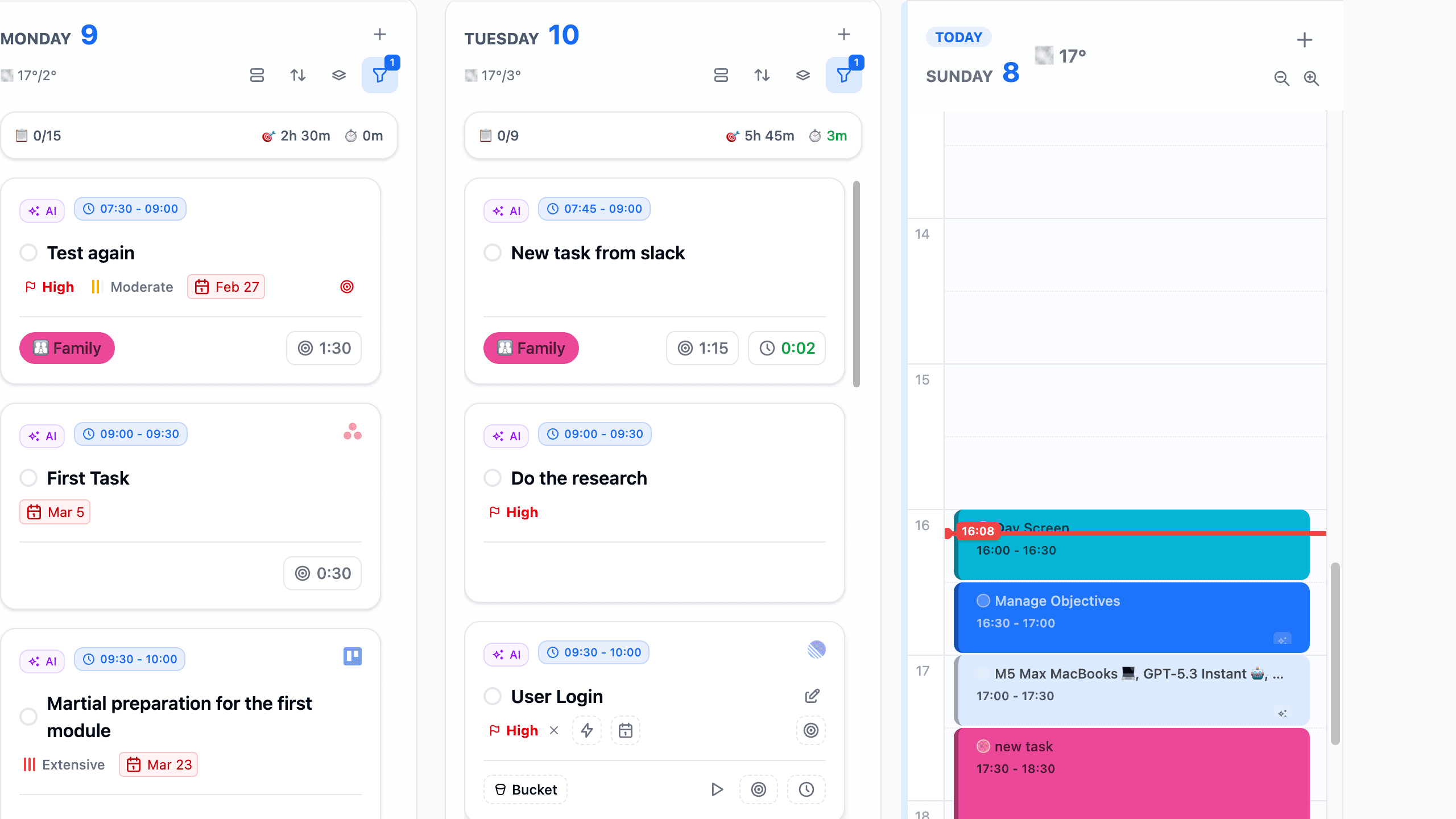This screenshot has height=819, width=1456.
Task: Open sort options for the Tuesday column
Action: 762,75
